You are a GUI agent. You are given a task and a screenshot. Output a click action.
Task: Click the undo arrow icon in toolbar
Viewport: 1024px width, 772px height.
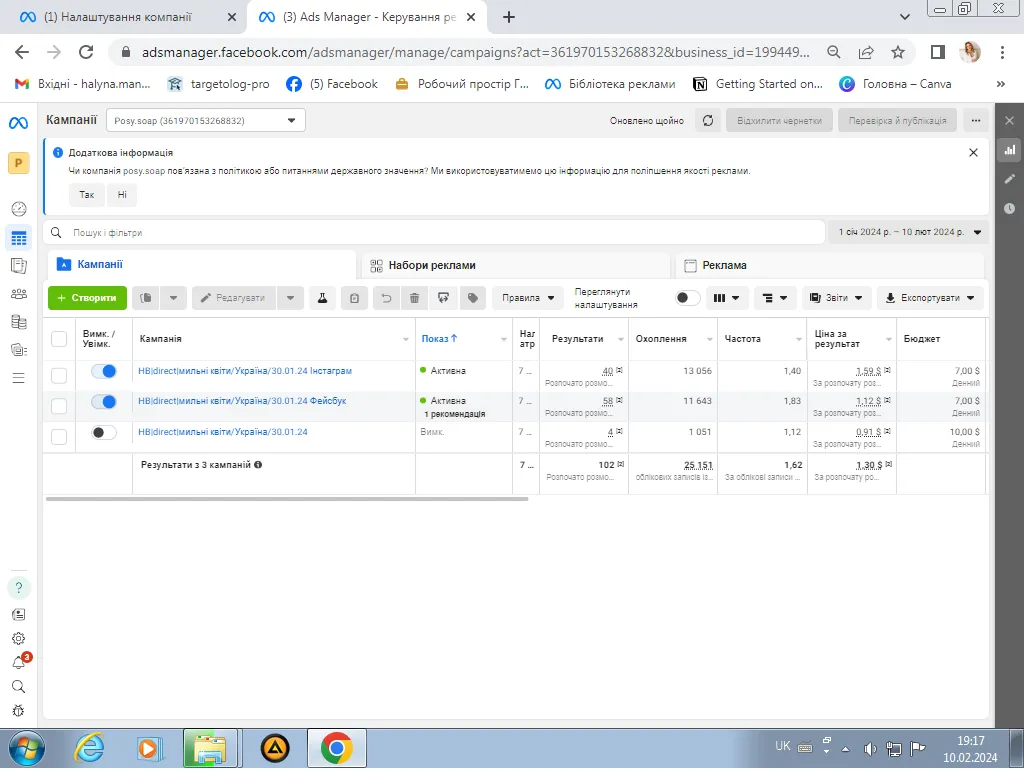(x=385, y=298)
